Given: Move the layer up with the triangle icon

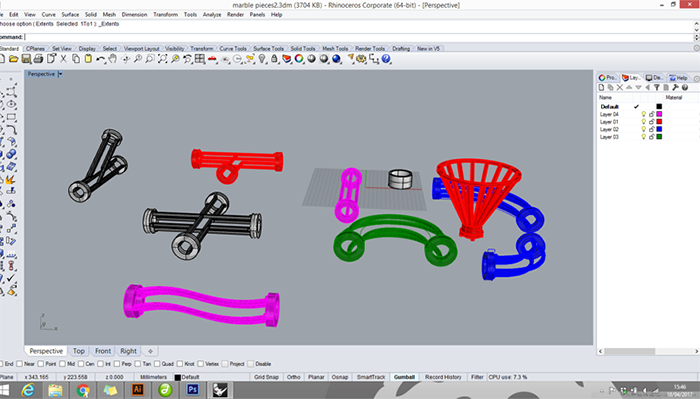Looking at the screenshot, I should coord(629,87).
